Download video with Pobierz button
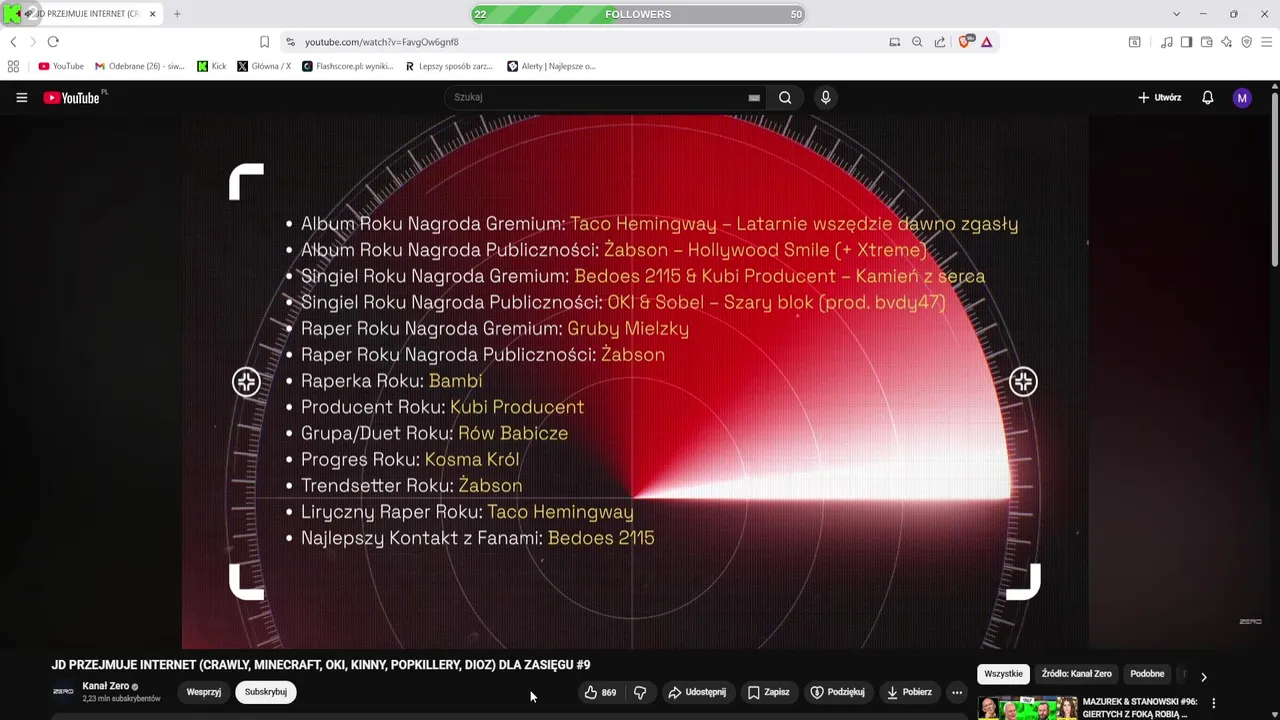The width and height of the screenshot is (1280, 720). (909, 692)
